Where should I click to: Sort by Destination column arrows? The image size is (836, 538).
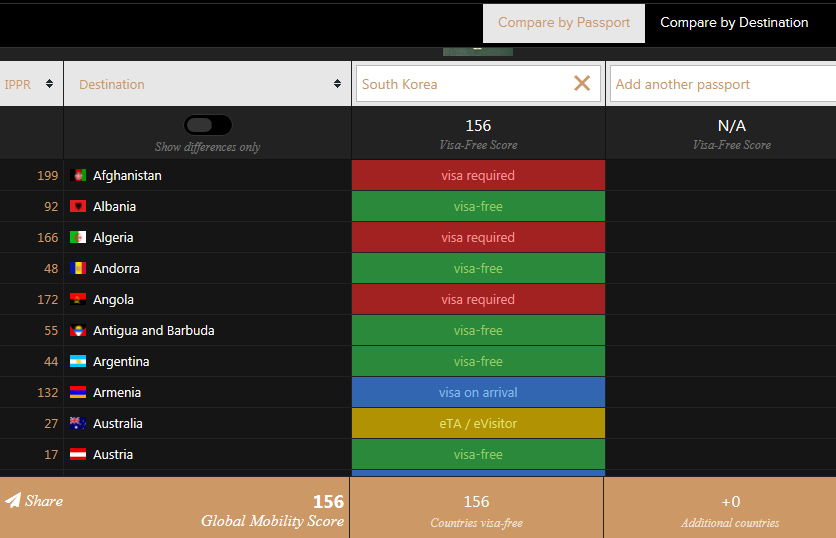(x=337, y=84)
